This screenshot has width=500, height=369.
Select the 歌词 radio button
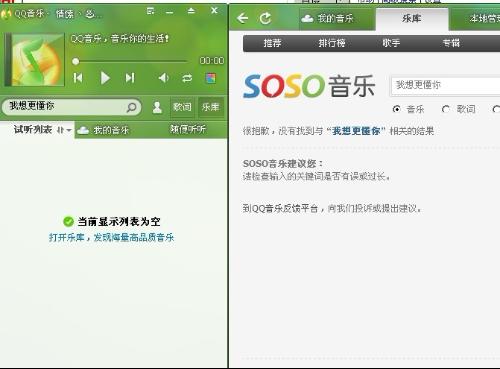(446, 109)
